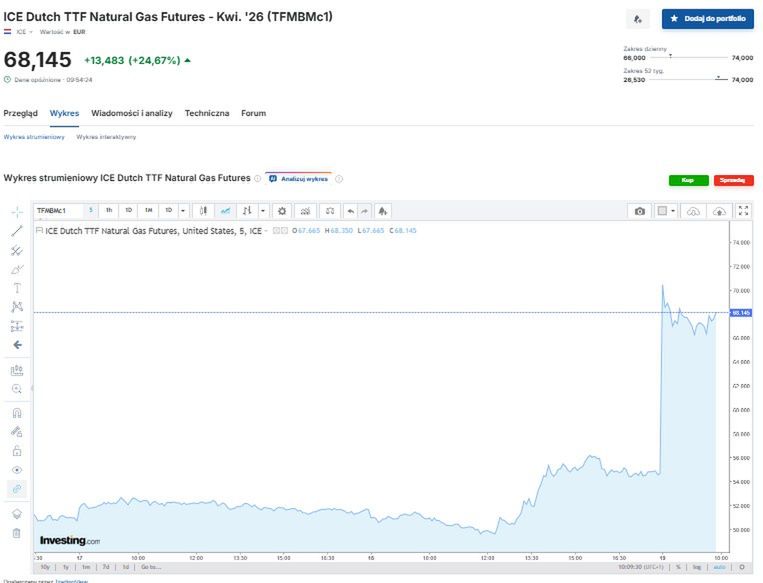Switch chart to candlestick style
Screen dimensions: 763x583
point(203,211)
